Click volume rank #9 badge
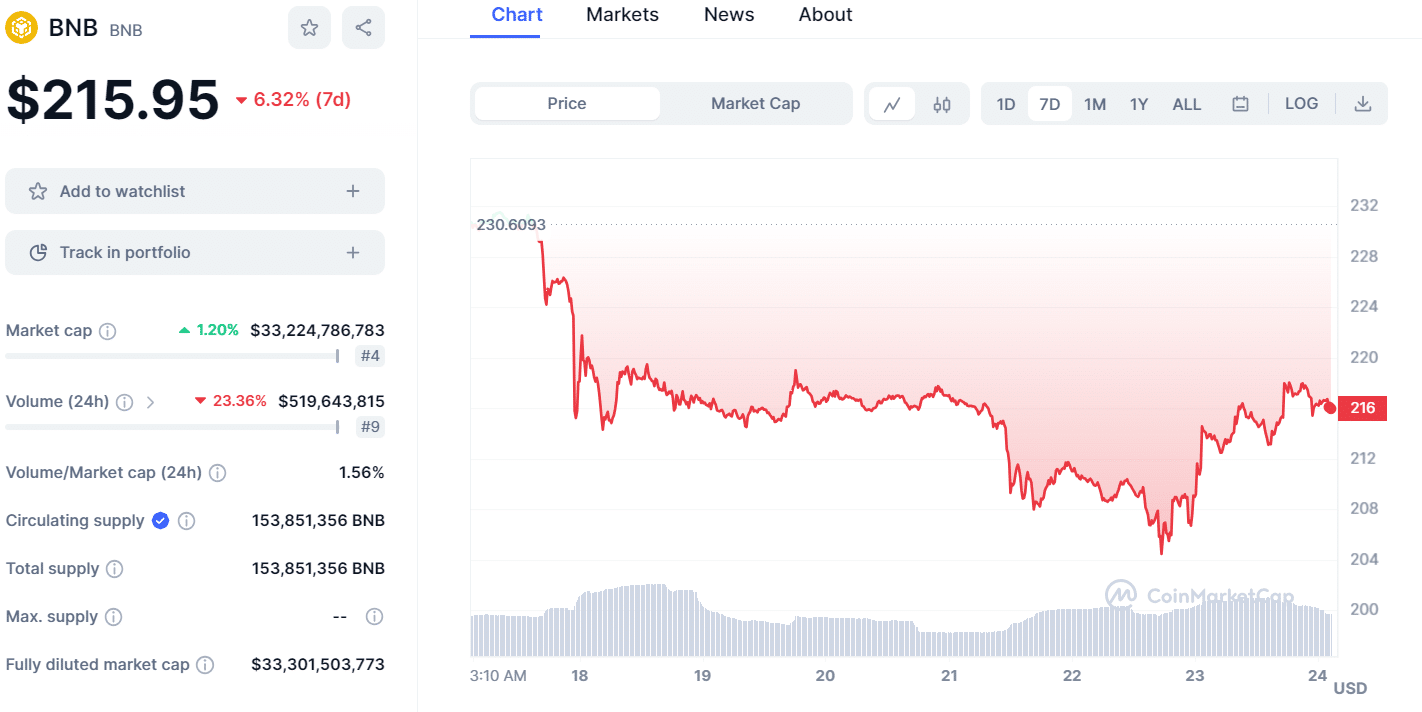Image resolution: width=1422 pixels, height=712 pixels. (370, 427)
